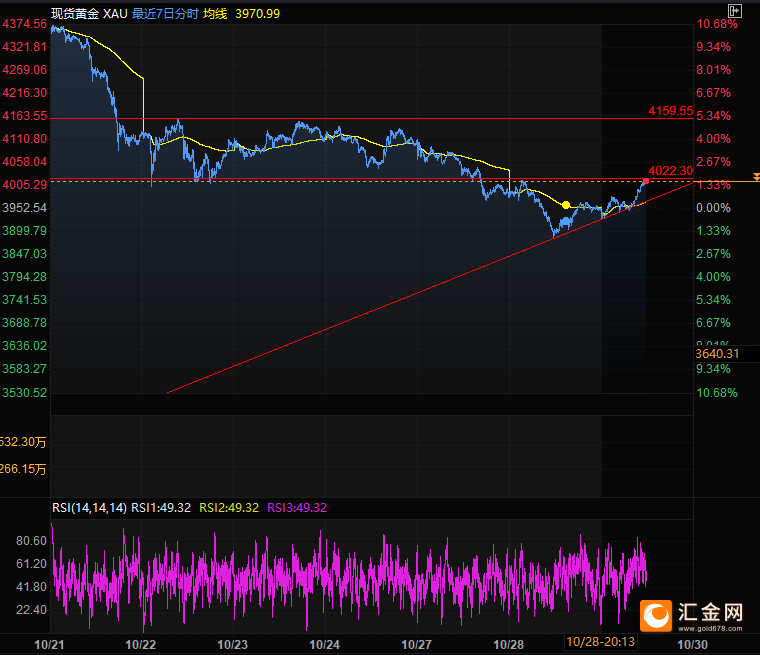Select the red rising trendline drawing
This screenshot has width=760, height=655.
pyautogui.click(x=429, y=288)
